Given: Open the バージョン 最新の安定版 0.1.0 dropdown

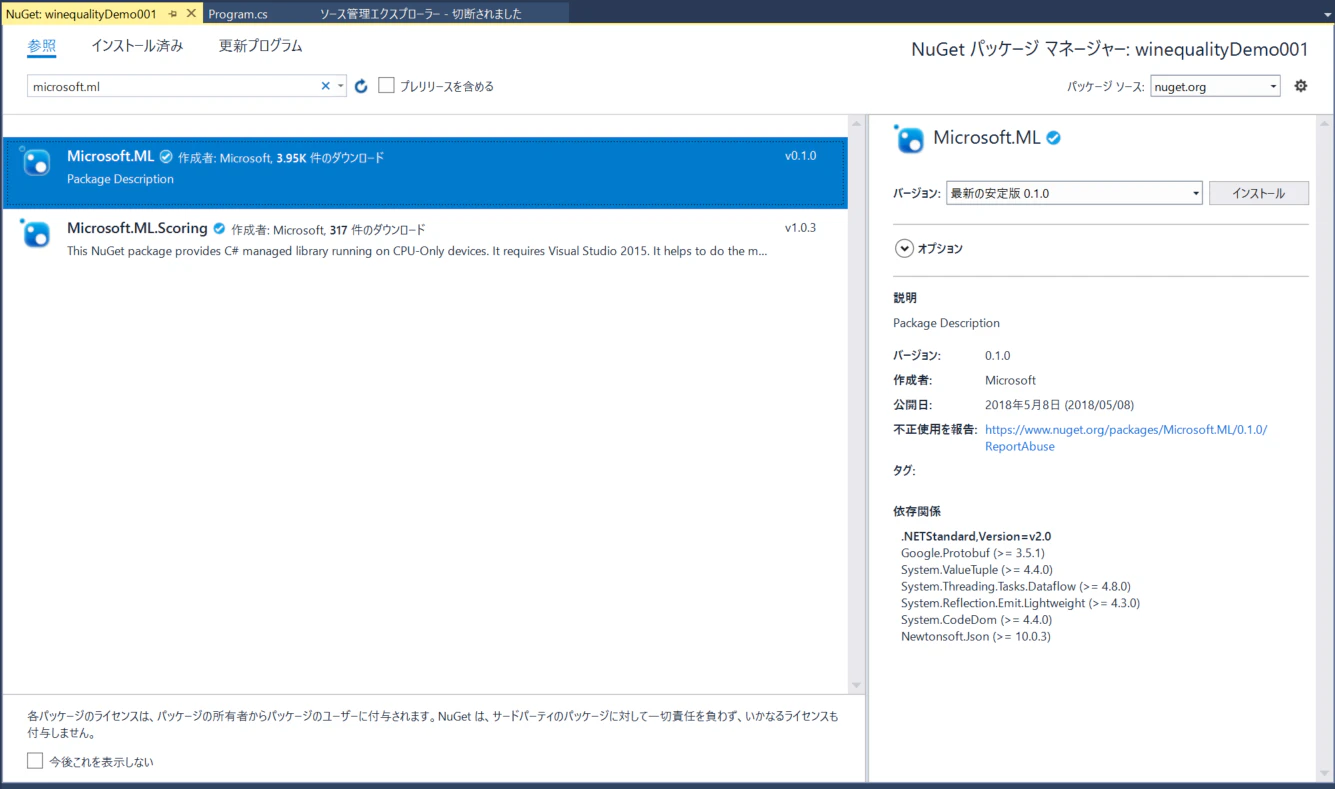Looking at the screenshot, I should click(1074, 193).
